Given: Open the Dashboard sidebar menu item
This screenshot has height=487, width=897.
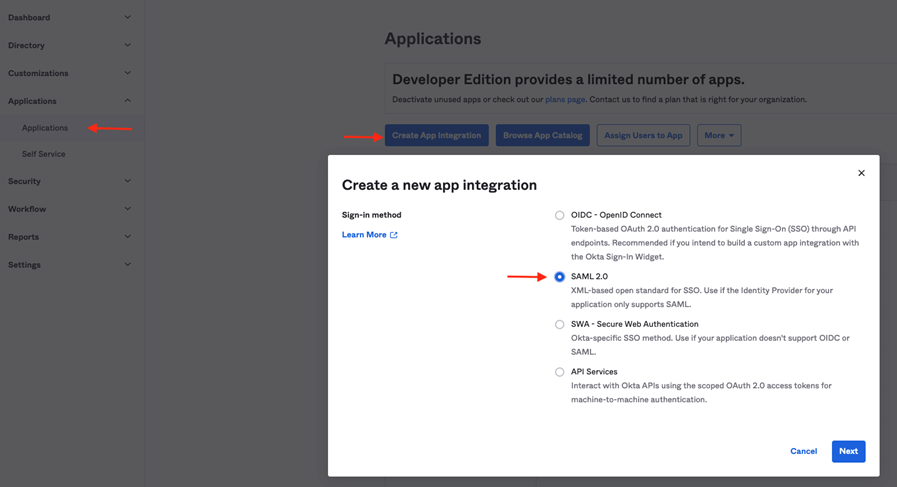Looking at the screenshot, I should point(29,18).
